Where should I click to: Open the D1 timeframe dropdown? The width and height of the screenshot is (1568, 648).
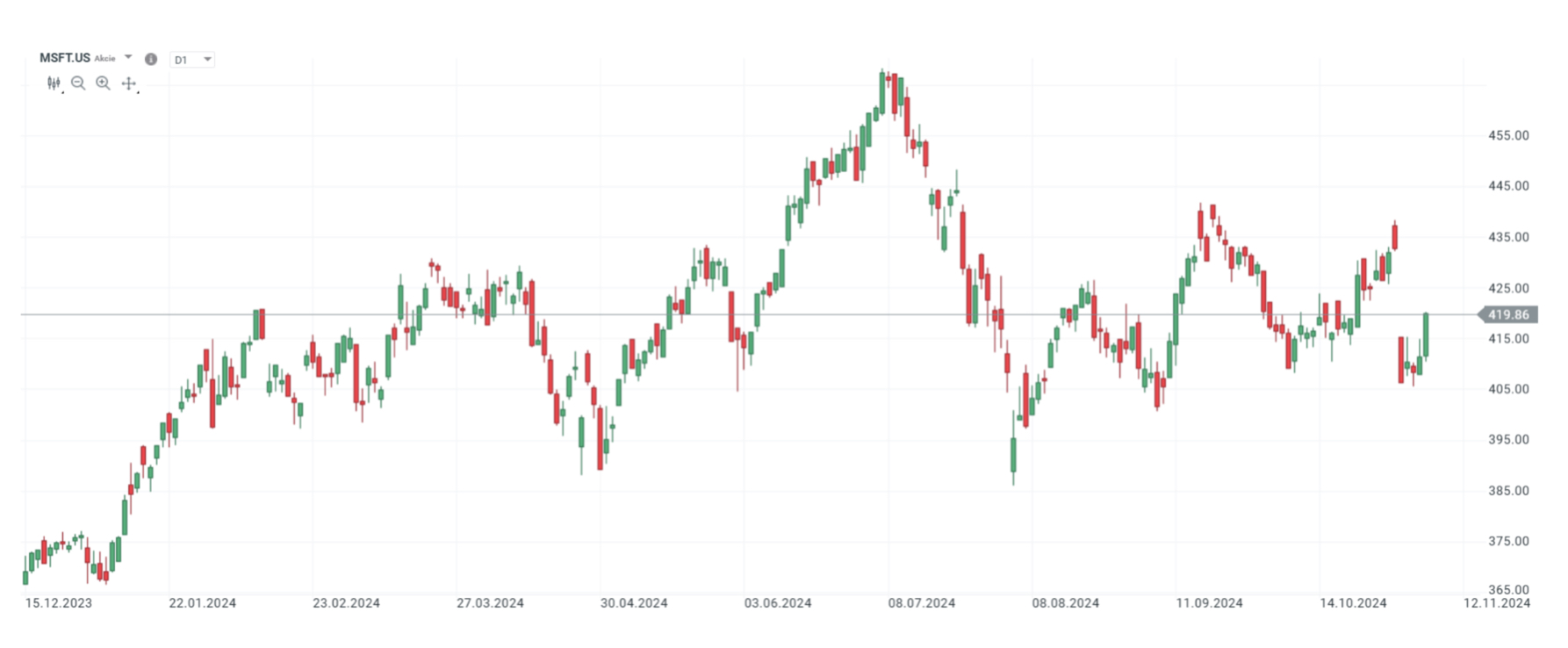pyautogui.click(x=193, y=60)
